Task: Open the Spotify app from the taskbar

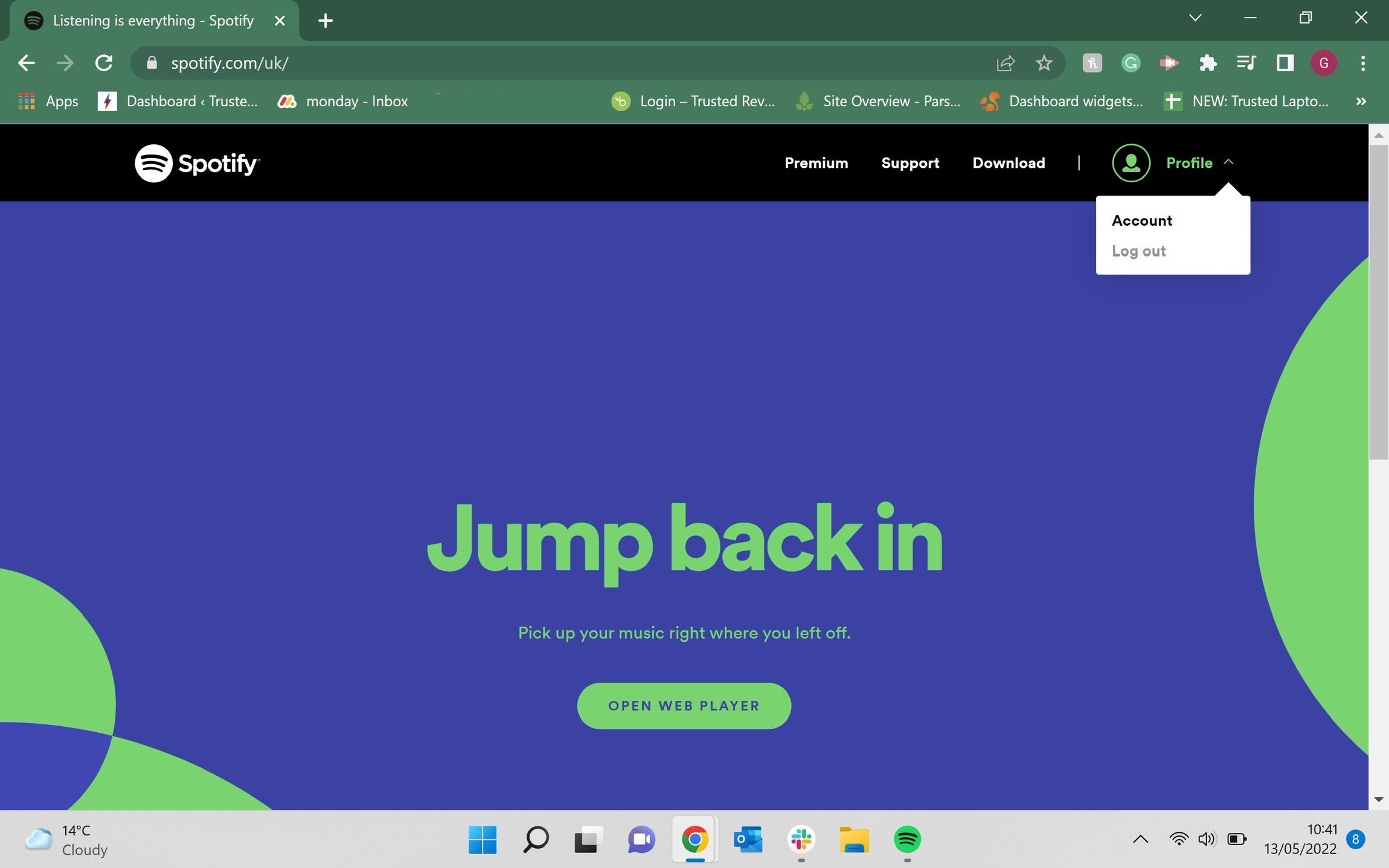Action: click(x=907, y=840)
